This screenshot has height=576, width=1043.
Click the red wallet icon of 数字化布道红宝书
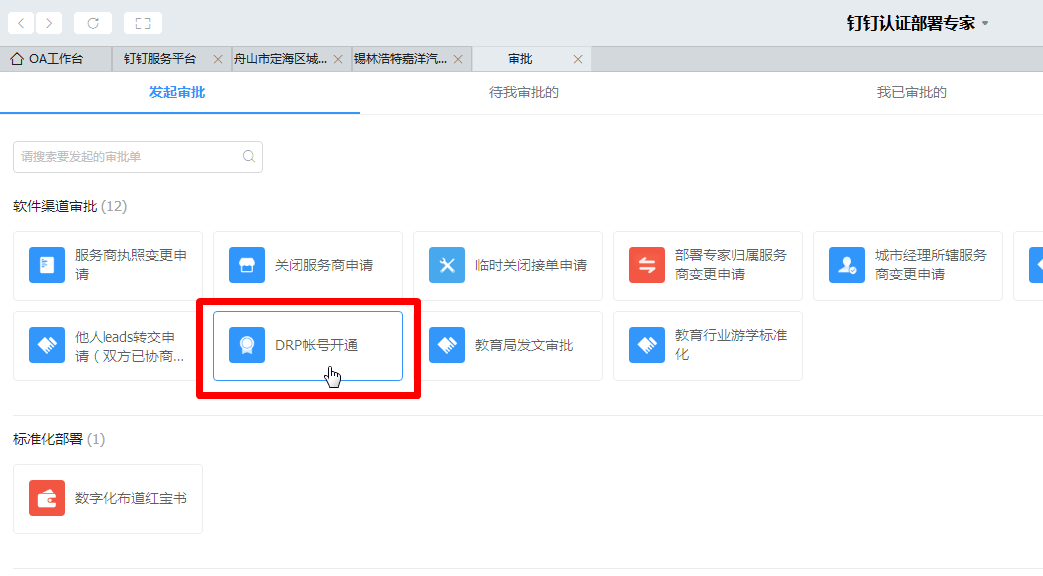click(x=47, y=498)
